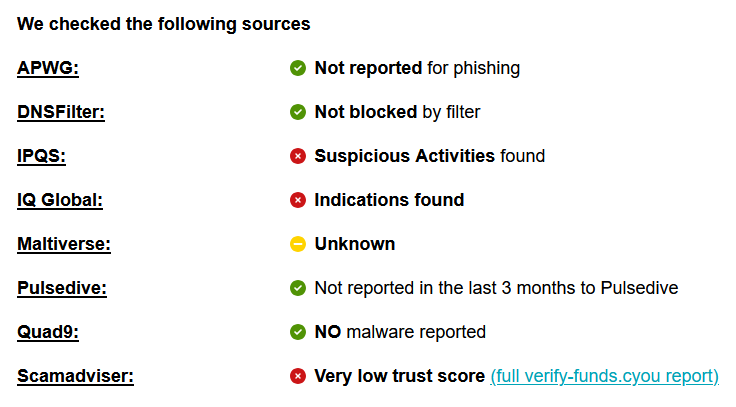
Task: Click the 'We checked the following sources' heading
Action: [164, 24]
